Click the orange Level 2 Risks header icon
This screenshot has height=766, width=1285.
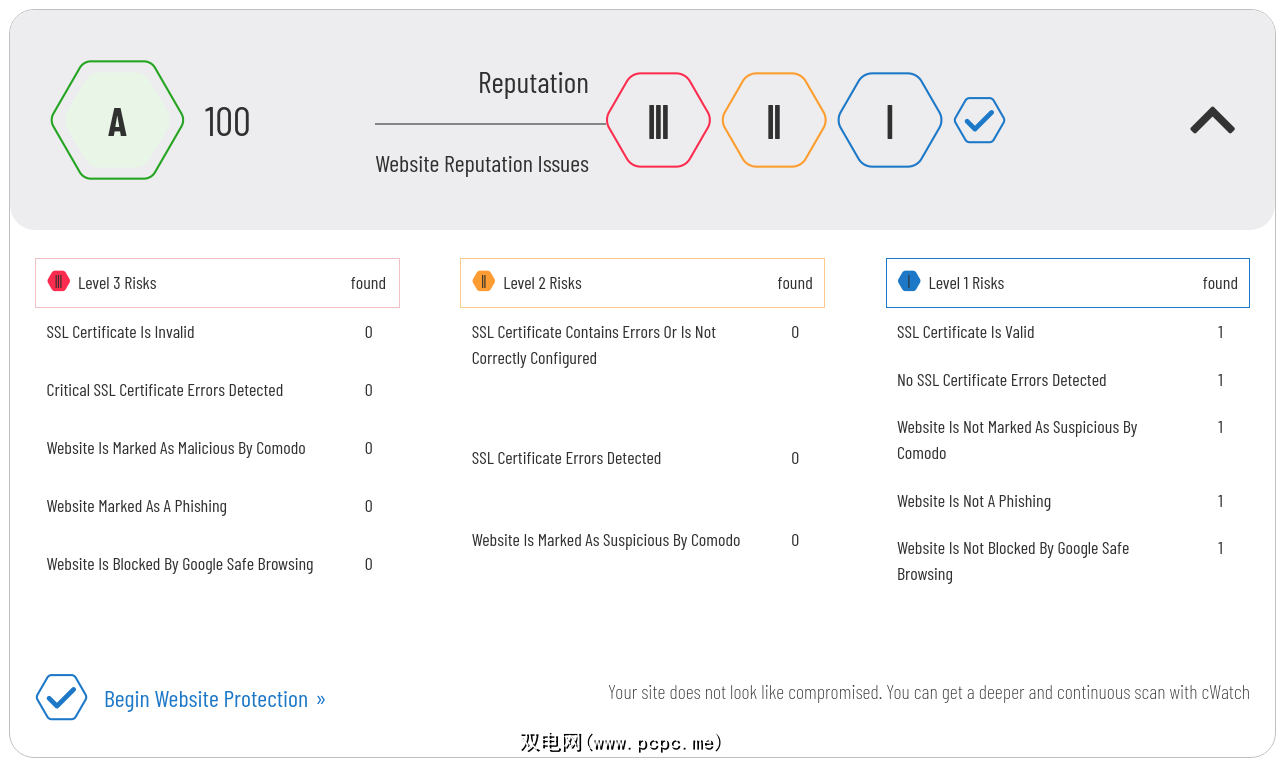click(484, 282)
